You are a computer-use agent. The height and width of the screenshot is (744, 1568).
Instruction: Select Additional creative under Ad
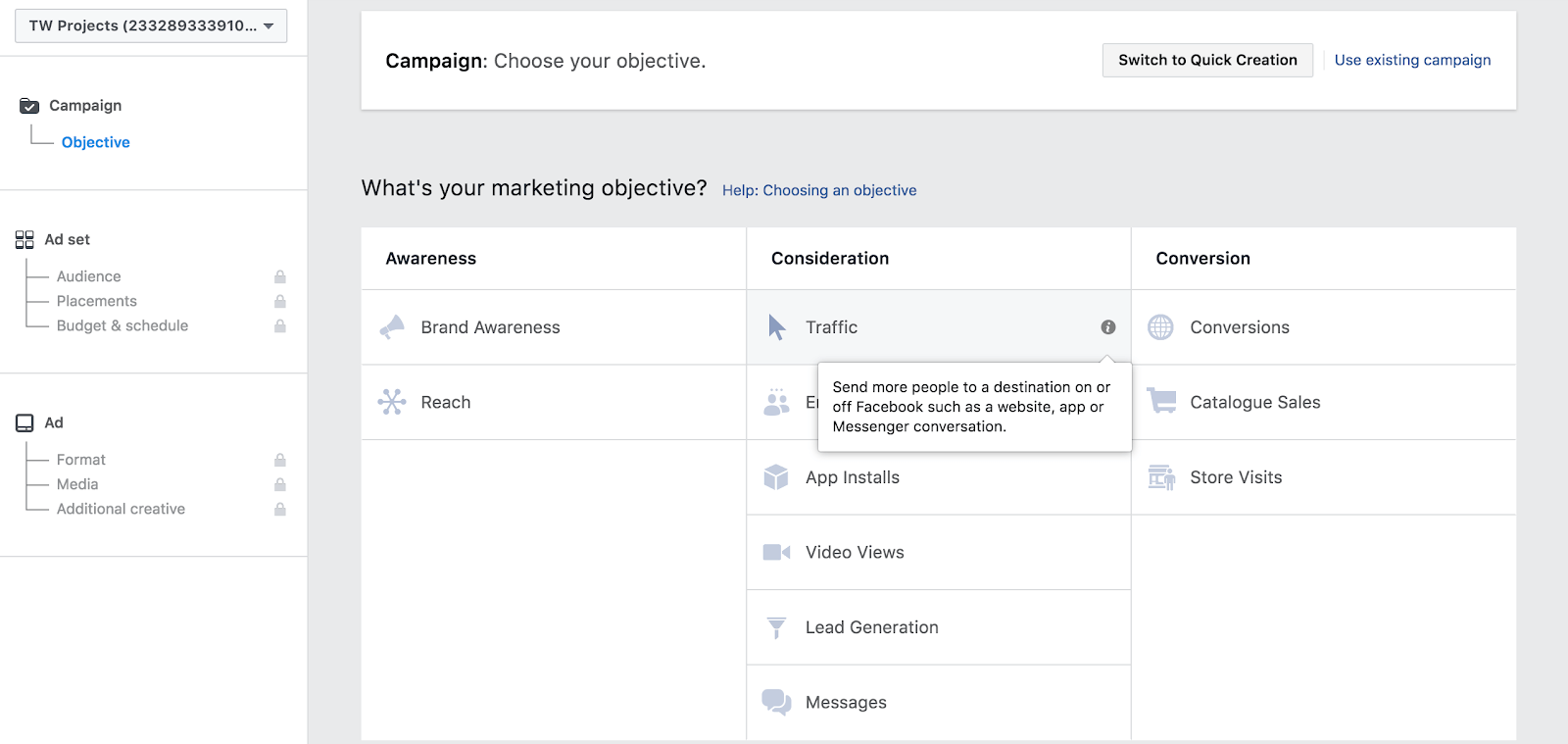tap(121, 509)
